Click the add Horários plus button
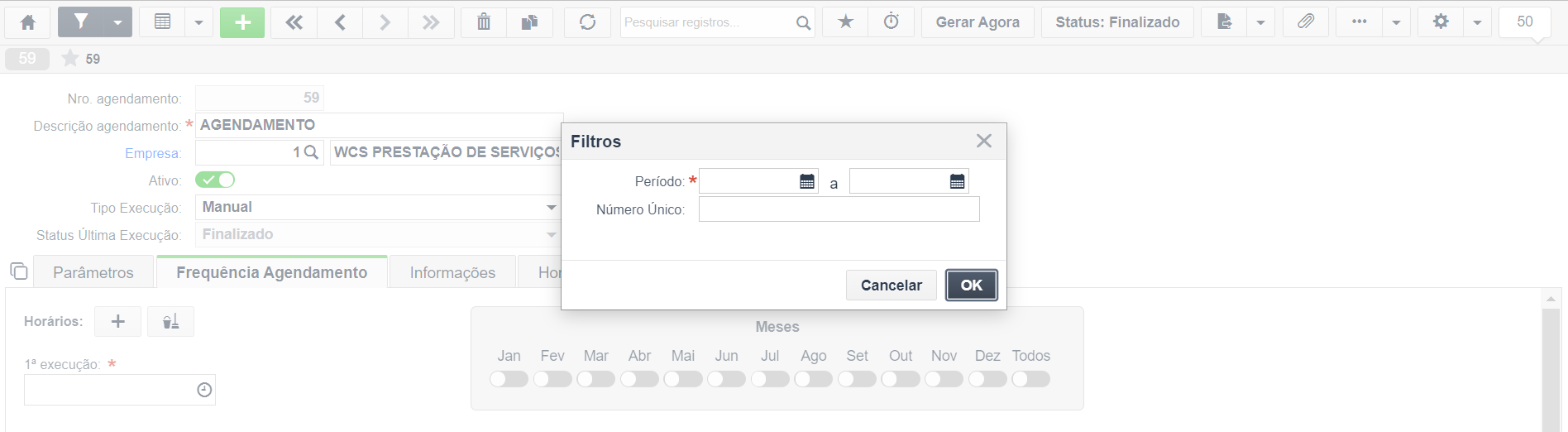Screen dimensions: 1568x432 click(x=118, y=321)
